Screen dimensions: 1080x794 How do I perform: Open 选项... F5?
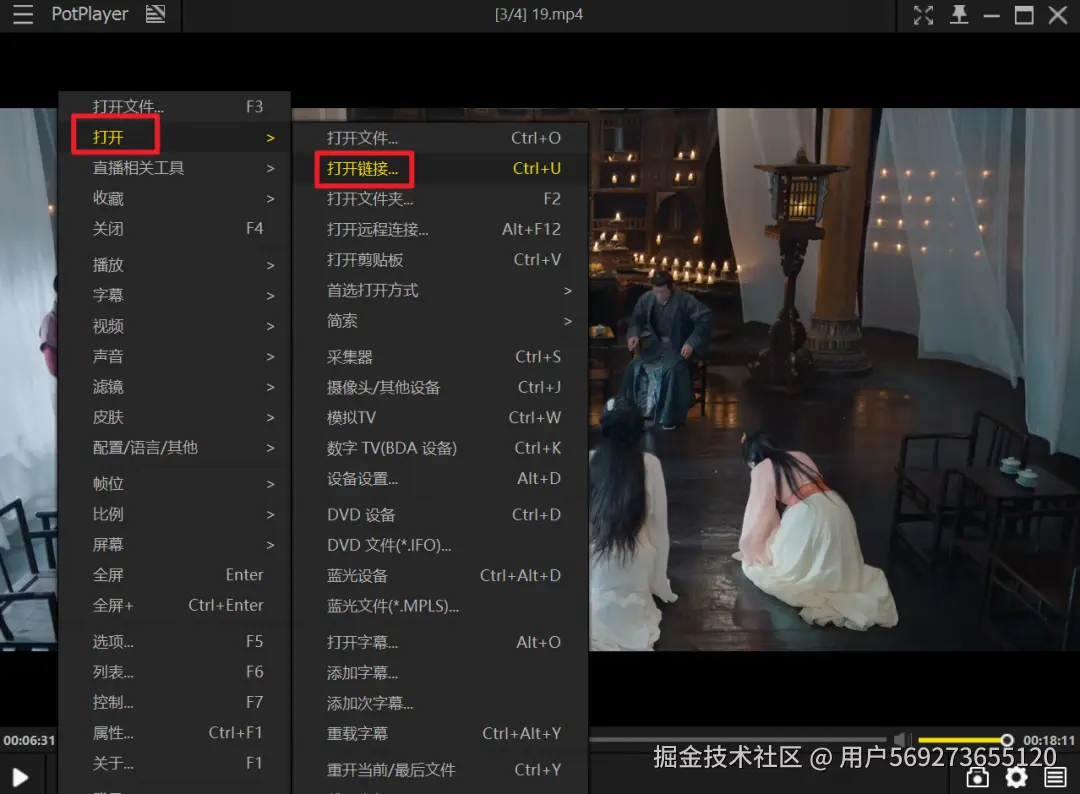click(175, 642)
